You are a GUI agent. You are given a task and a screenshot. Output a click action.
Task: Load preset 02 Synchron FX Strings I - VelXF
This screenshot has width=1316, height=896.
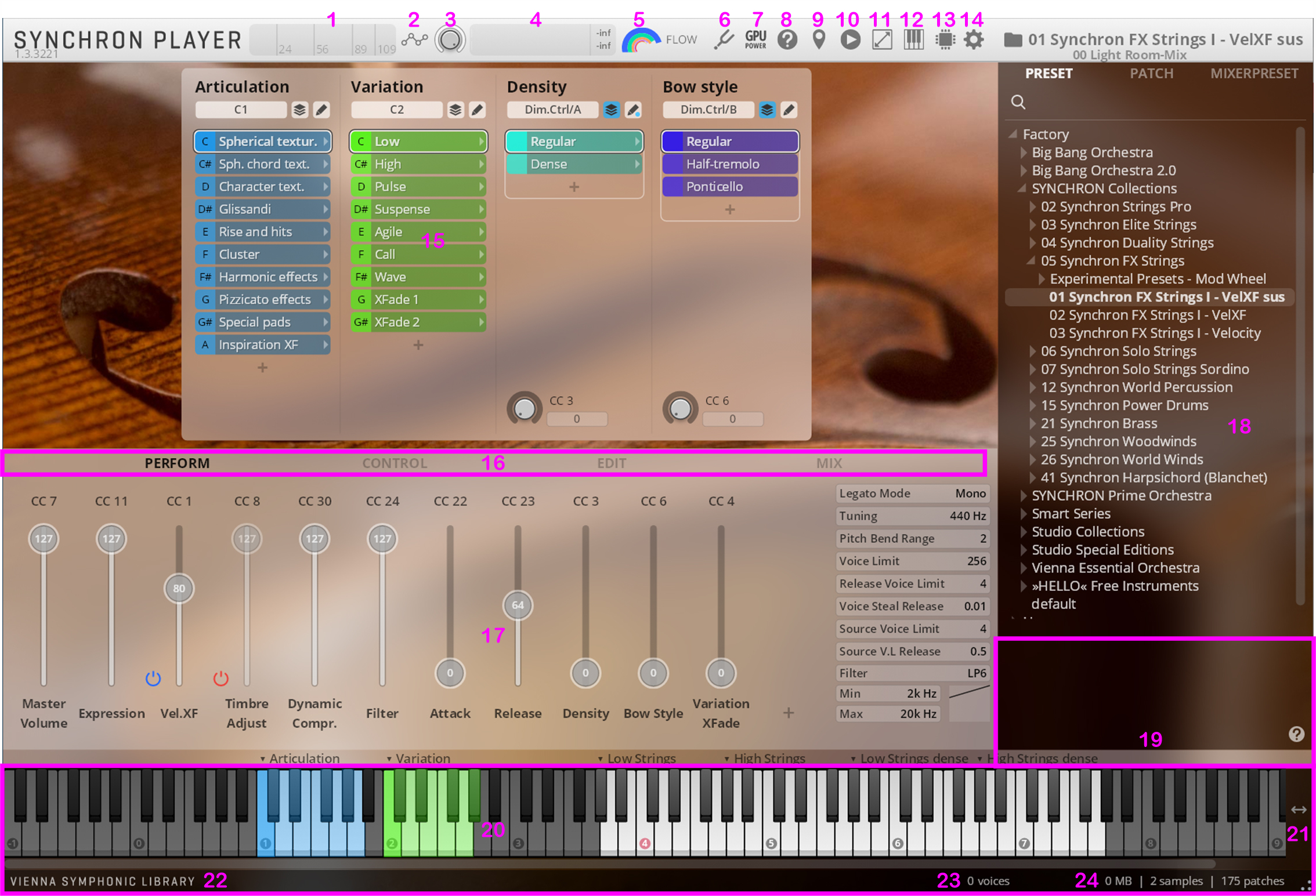pos(1147,315)
